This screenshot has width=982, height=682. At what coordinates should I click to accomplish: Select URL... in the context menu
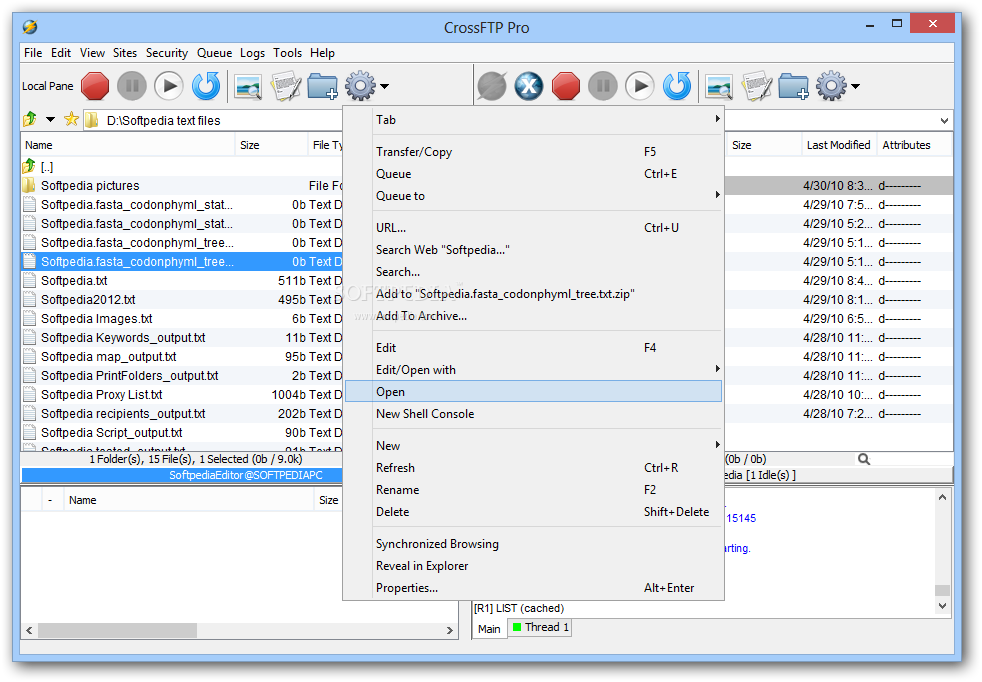tap(534, 228)
